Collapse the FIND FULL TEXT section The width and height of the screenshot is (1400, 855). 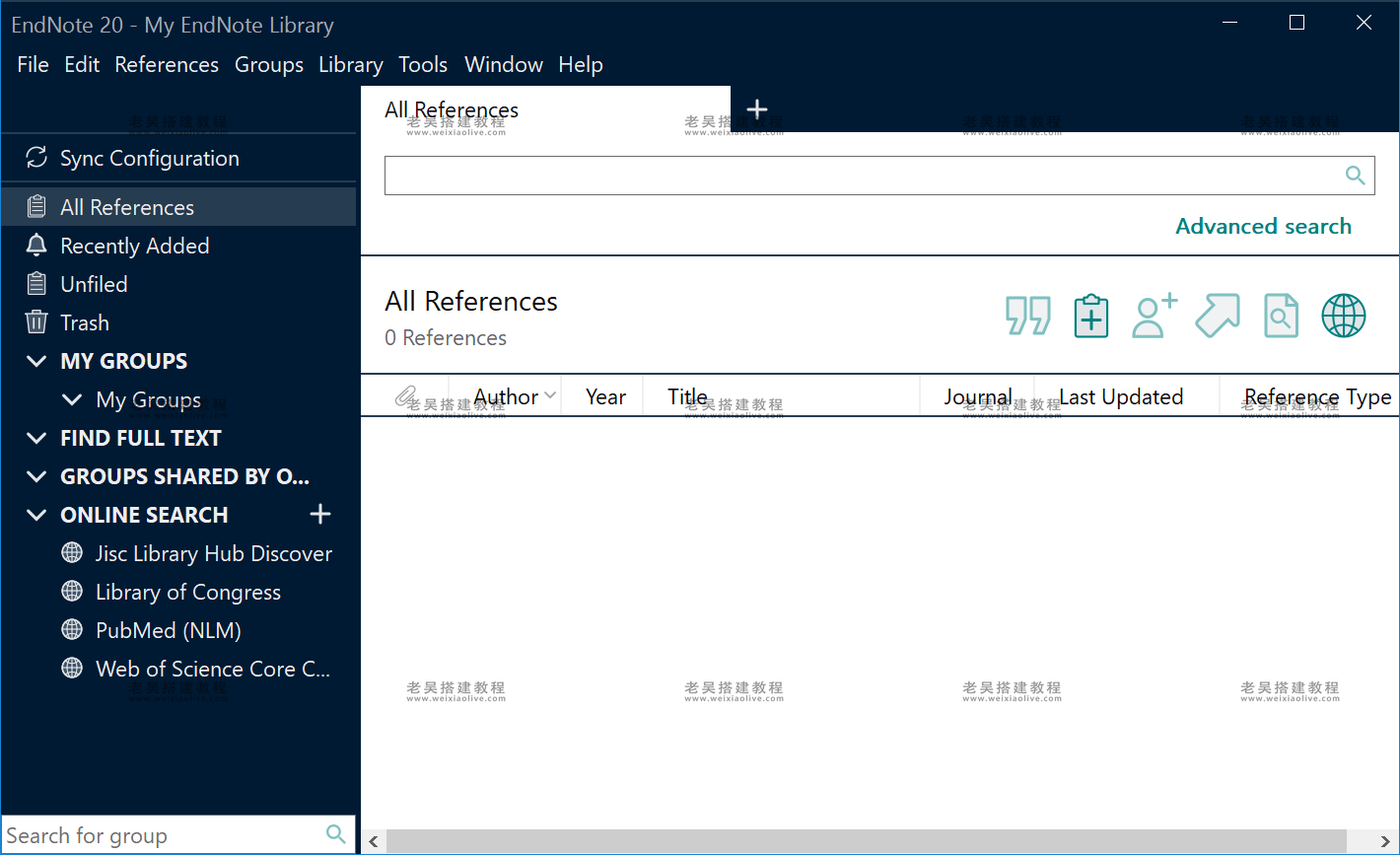pyautogui.click(x=37, y=438)
